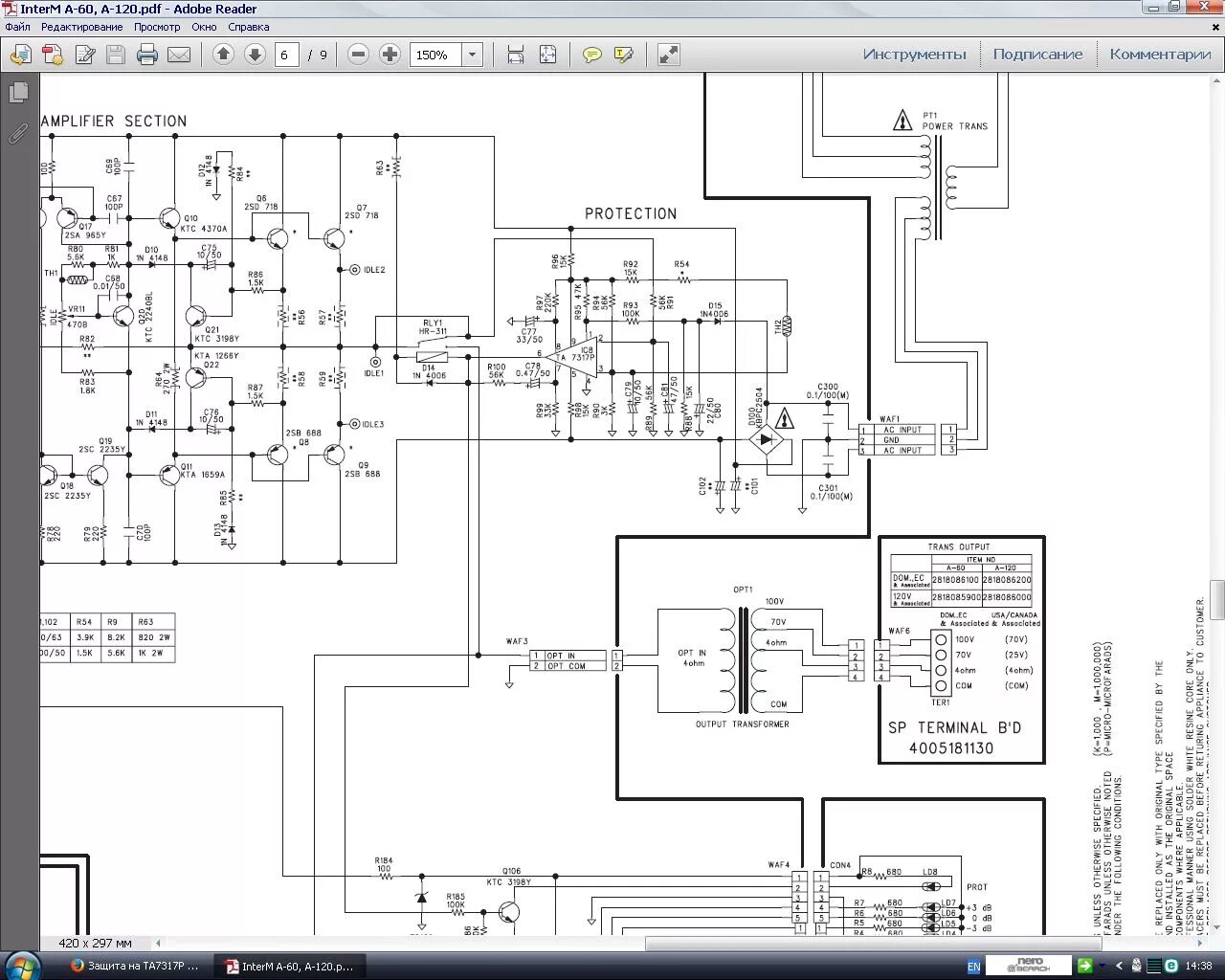The image size is (1225, 980).
Task: Open a file with the Open toolbar icon
Action: [20, 55]
